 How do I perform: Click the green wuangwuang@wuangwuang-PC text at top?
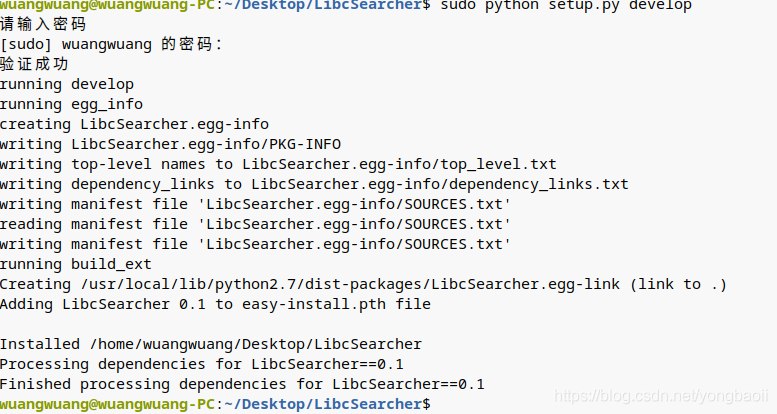click(108, 6)
